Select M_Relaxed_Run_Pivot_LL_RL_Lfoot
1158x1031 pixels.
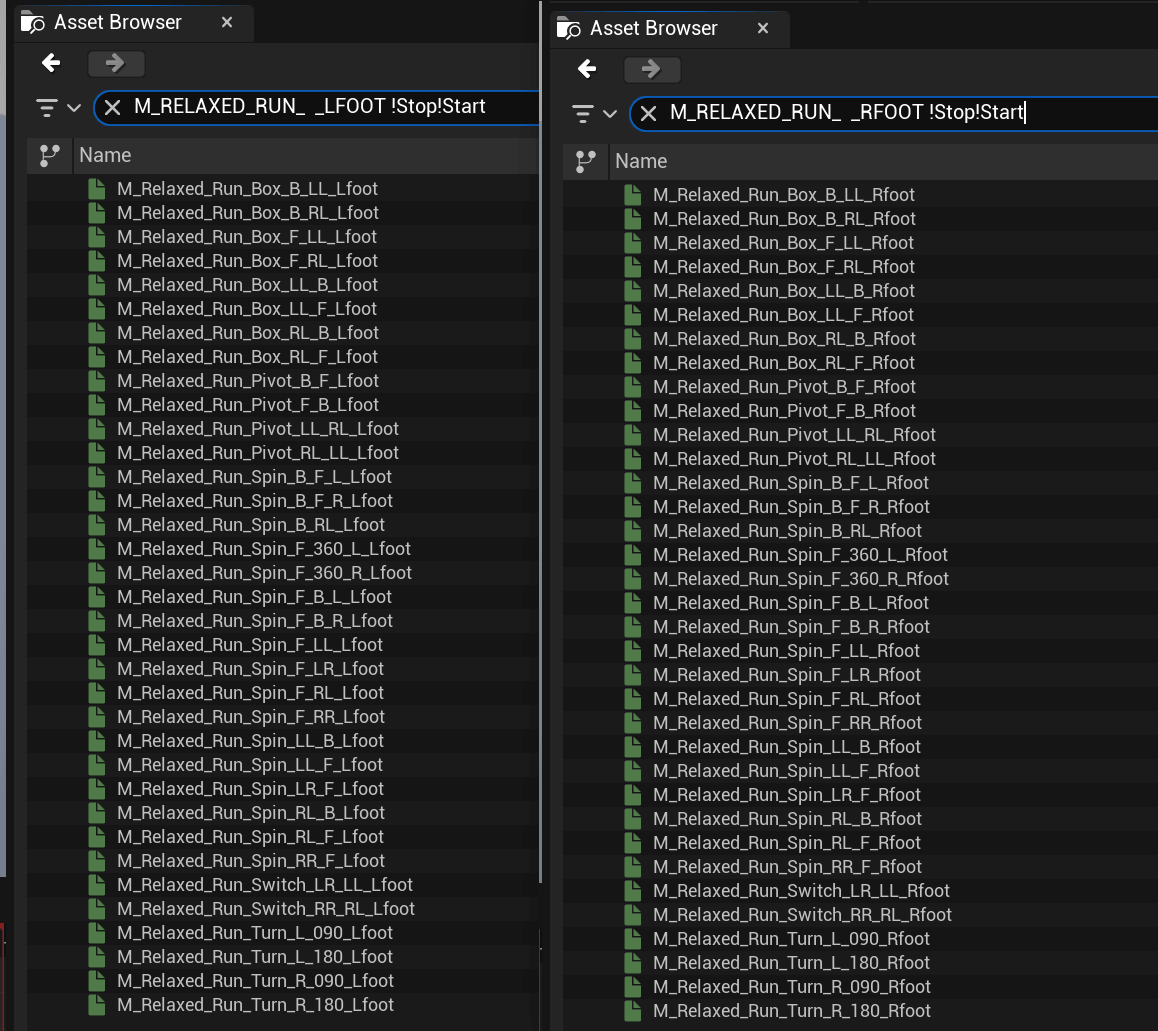tap(258, 429)
